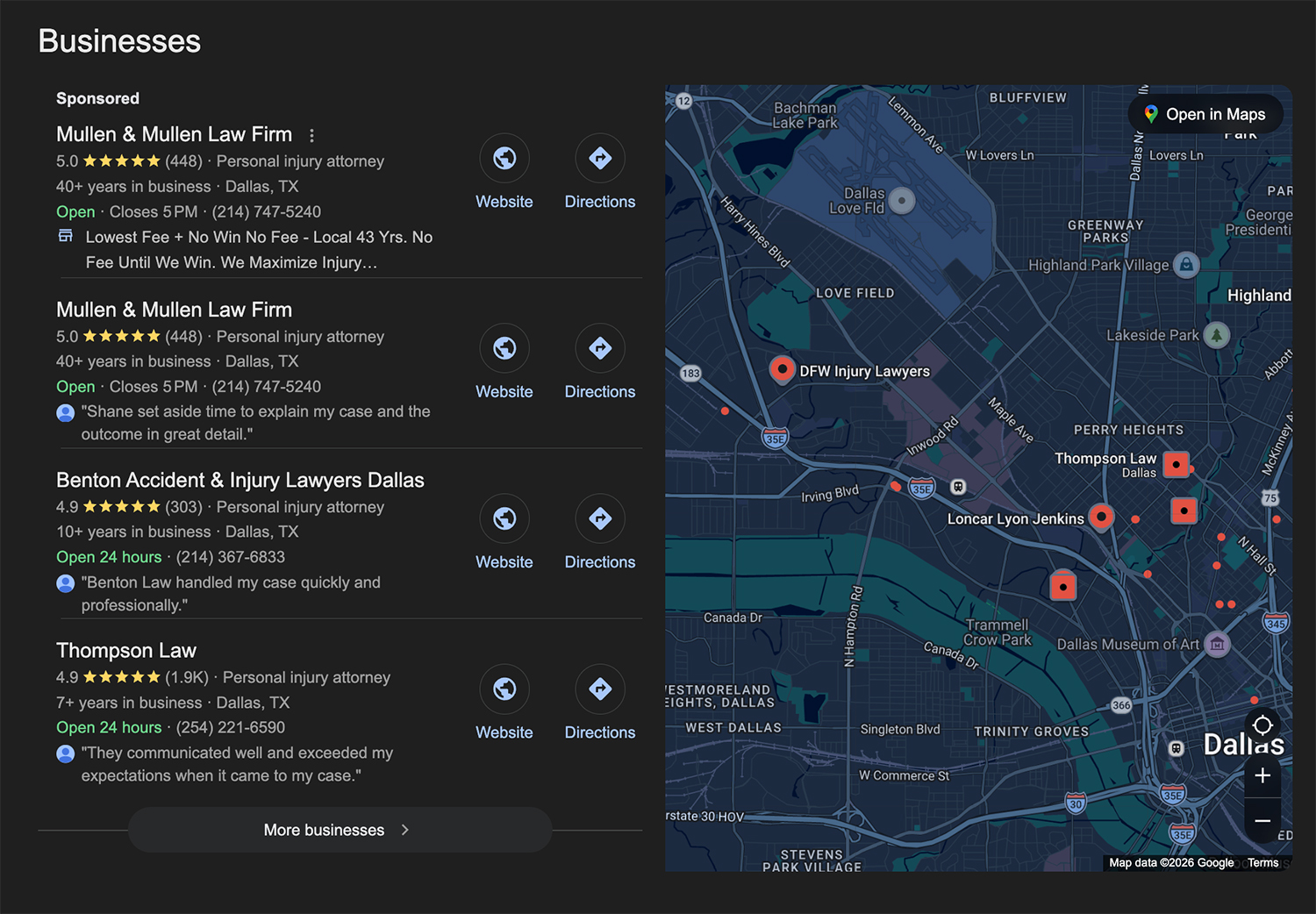The image size is (1316, 914).
Task: Click Website globe icon for Benton Accident & Injury
Action: (x=504, y=519)
